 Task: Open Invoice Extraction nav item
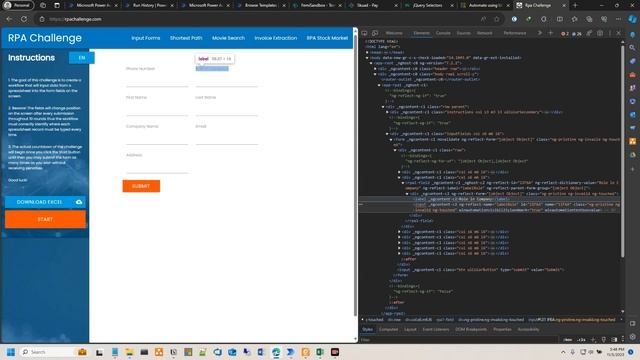(x=276, y=38)
